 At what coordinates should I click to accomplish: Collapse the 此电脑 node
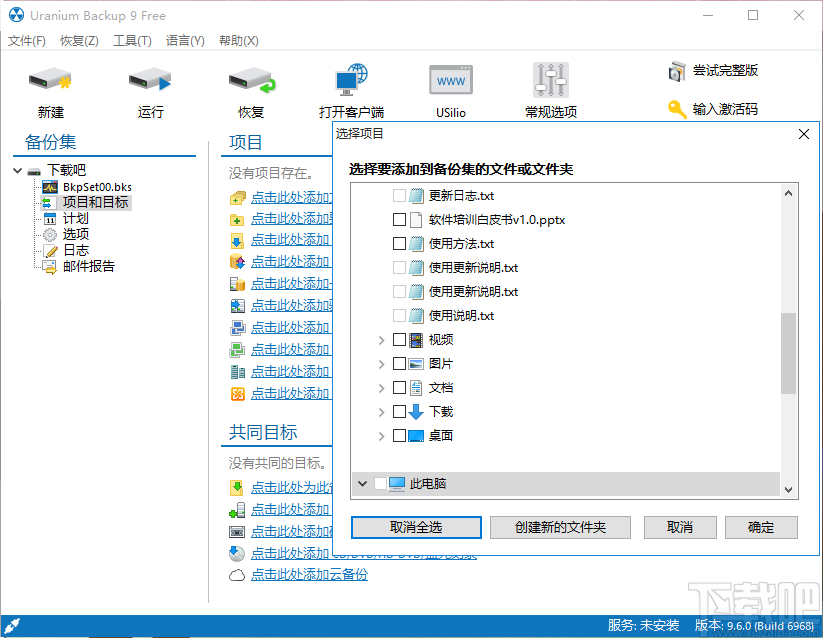tap(362, 483)
